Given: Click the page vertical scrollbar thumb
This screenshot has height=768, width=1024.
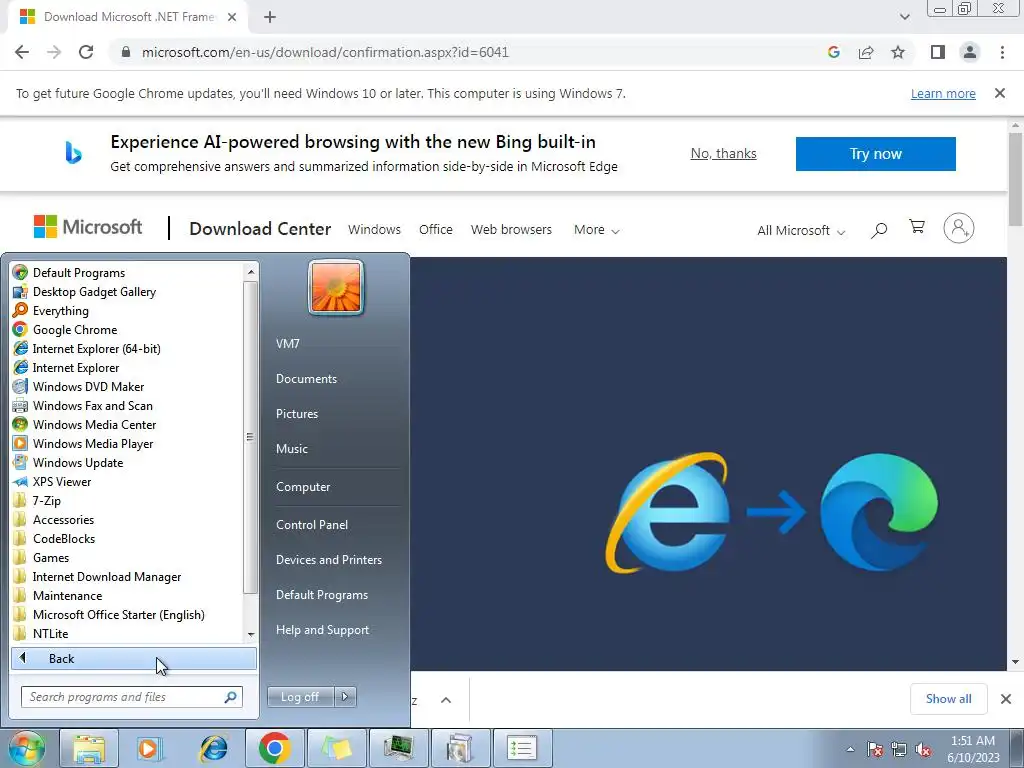Looking at the screenshot, I should click(1015, 180).
